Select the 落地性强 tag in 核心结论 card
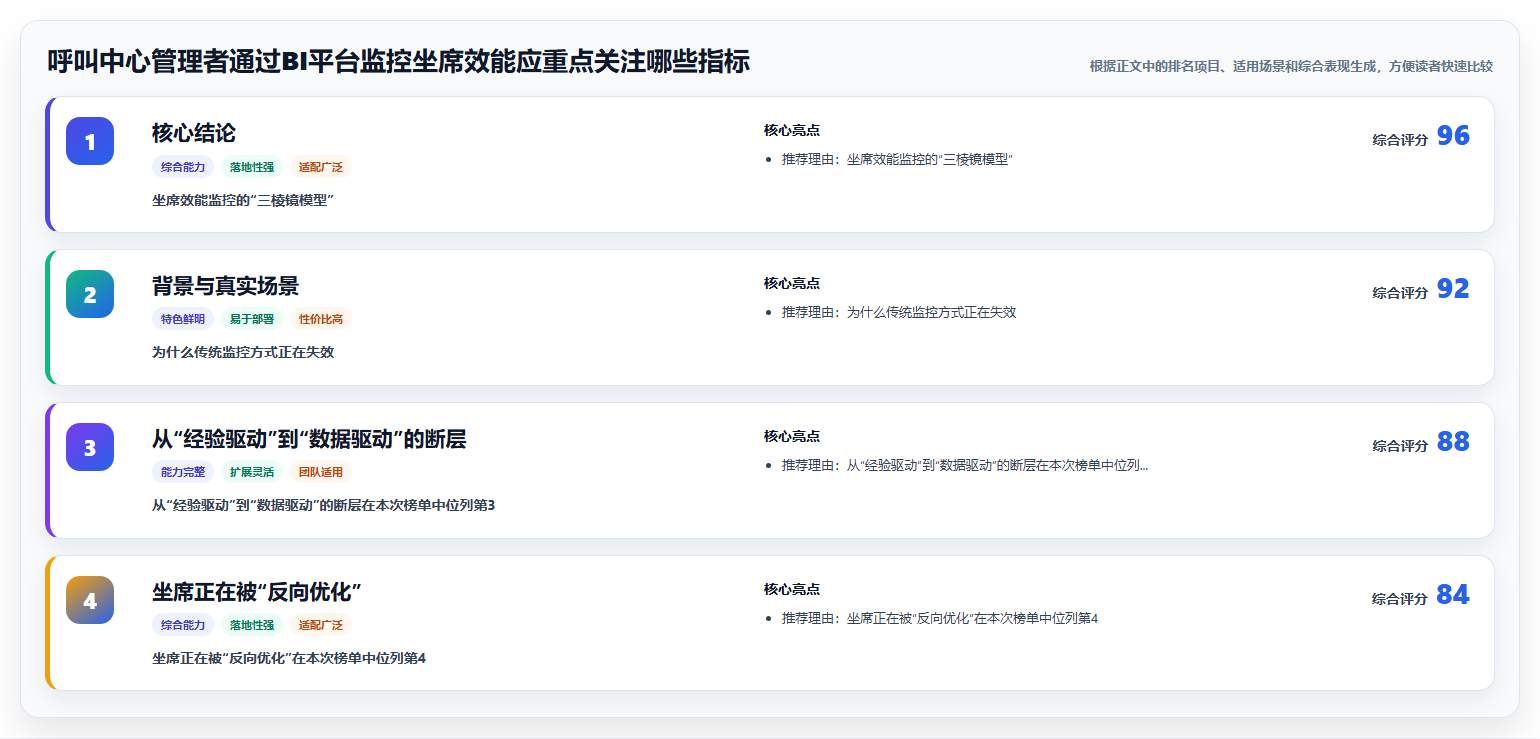The image size is (1540, 739). coord(252,167)
